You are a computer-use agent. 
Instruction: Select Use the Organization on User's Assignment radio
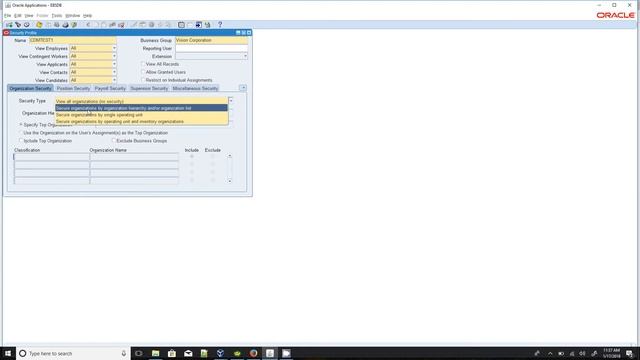21,133
